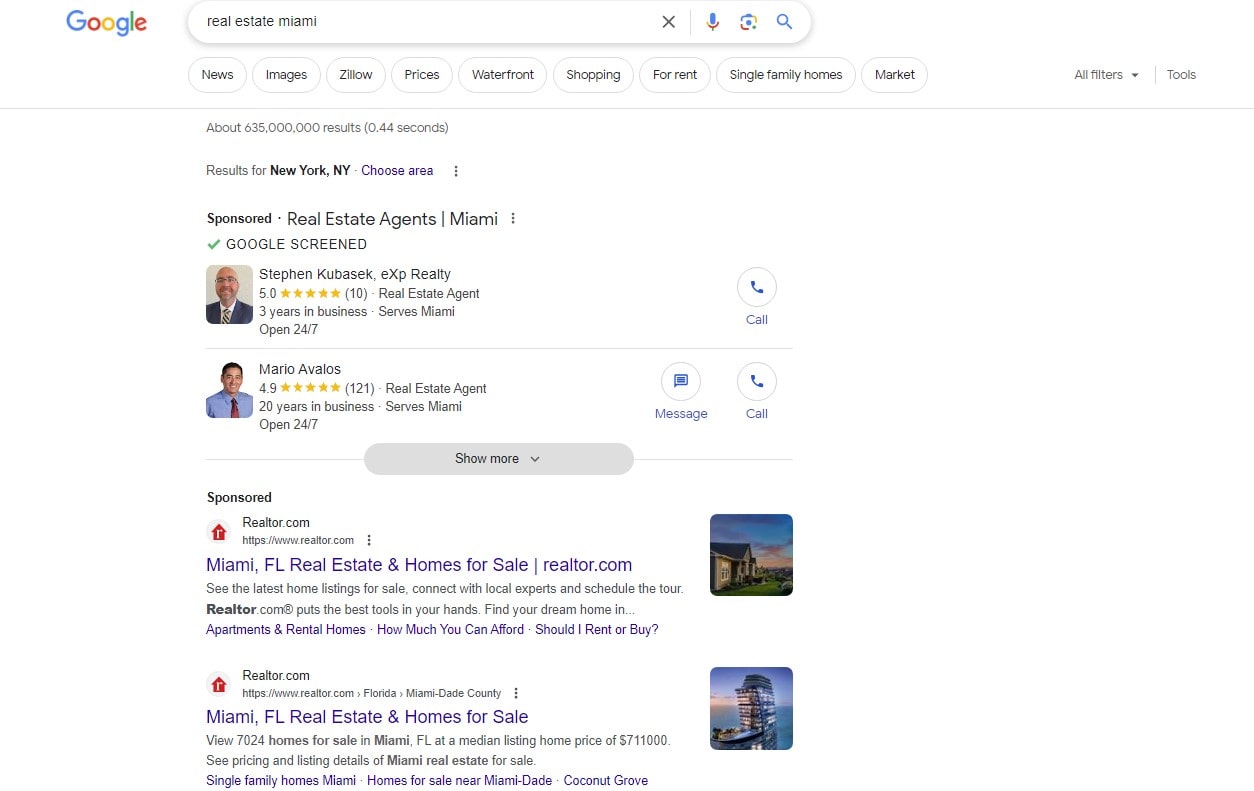Open Stephen Kubasek, eXp Realty listing

tap(355, 274)
